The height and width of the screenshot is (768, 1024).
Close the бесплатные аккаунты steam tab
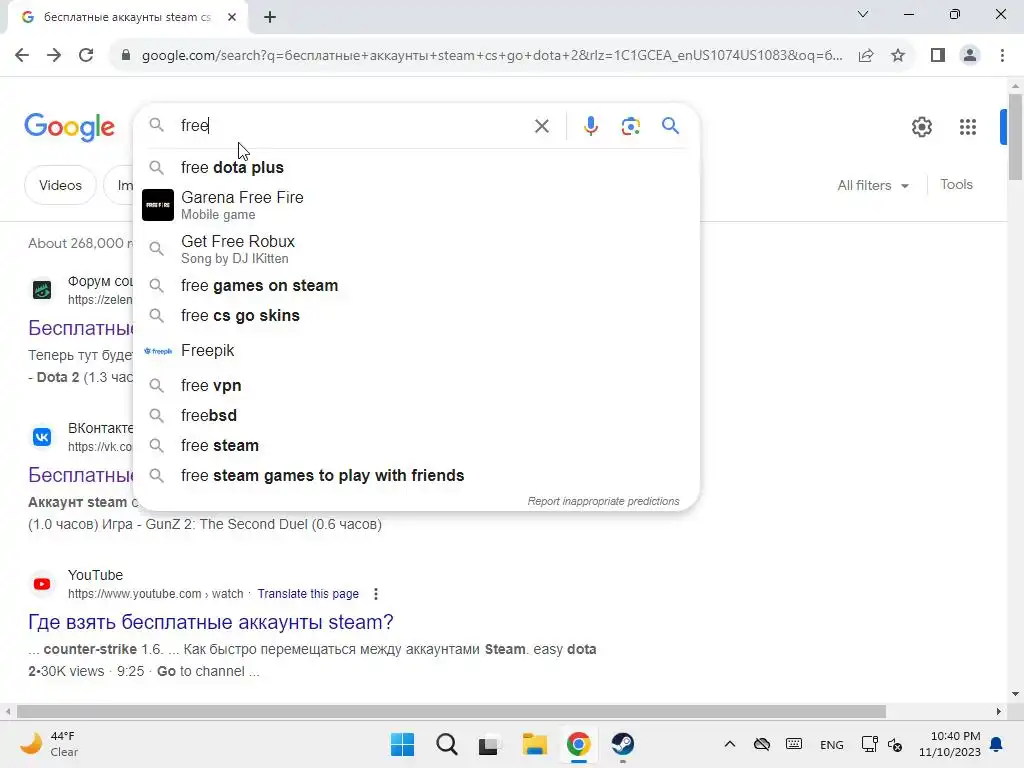232,18
